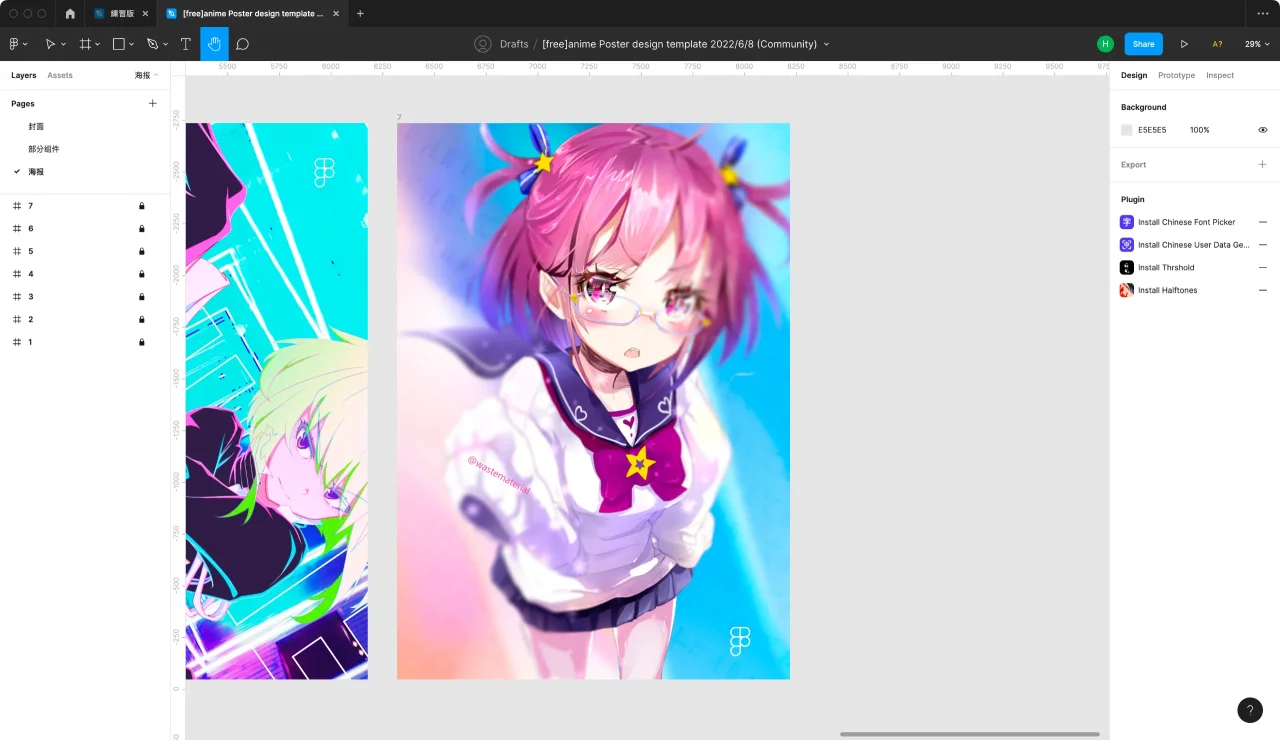
Task: Click the green H user avatar
Action: click(x=1105, y=44)
